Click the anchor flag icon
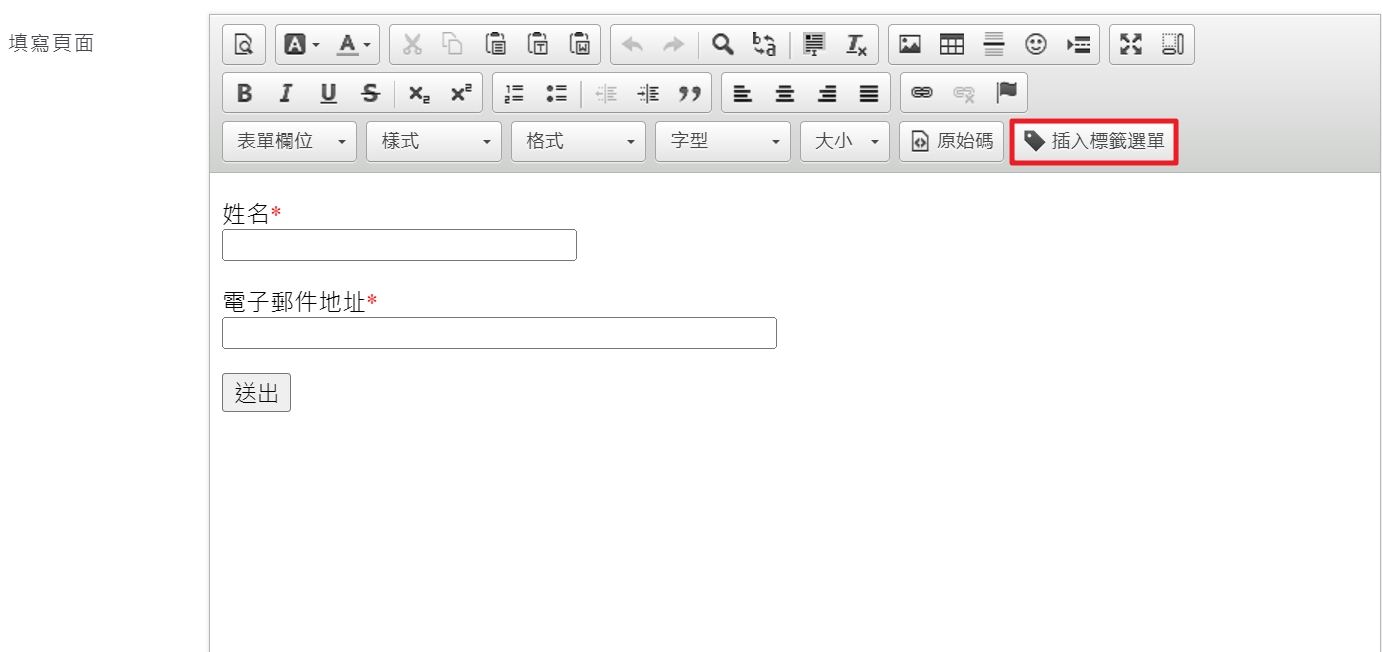The width and height of the screenshot is (1382, 652). [1006, 93]
